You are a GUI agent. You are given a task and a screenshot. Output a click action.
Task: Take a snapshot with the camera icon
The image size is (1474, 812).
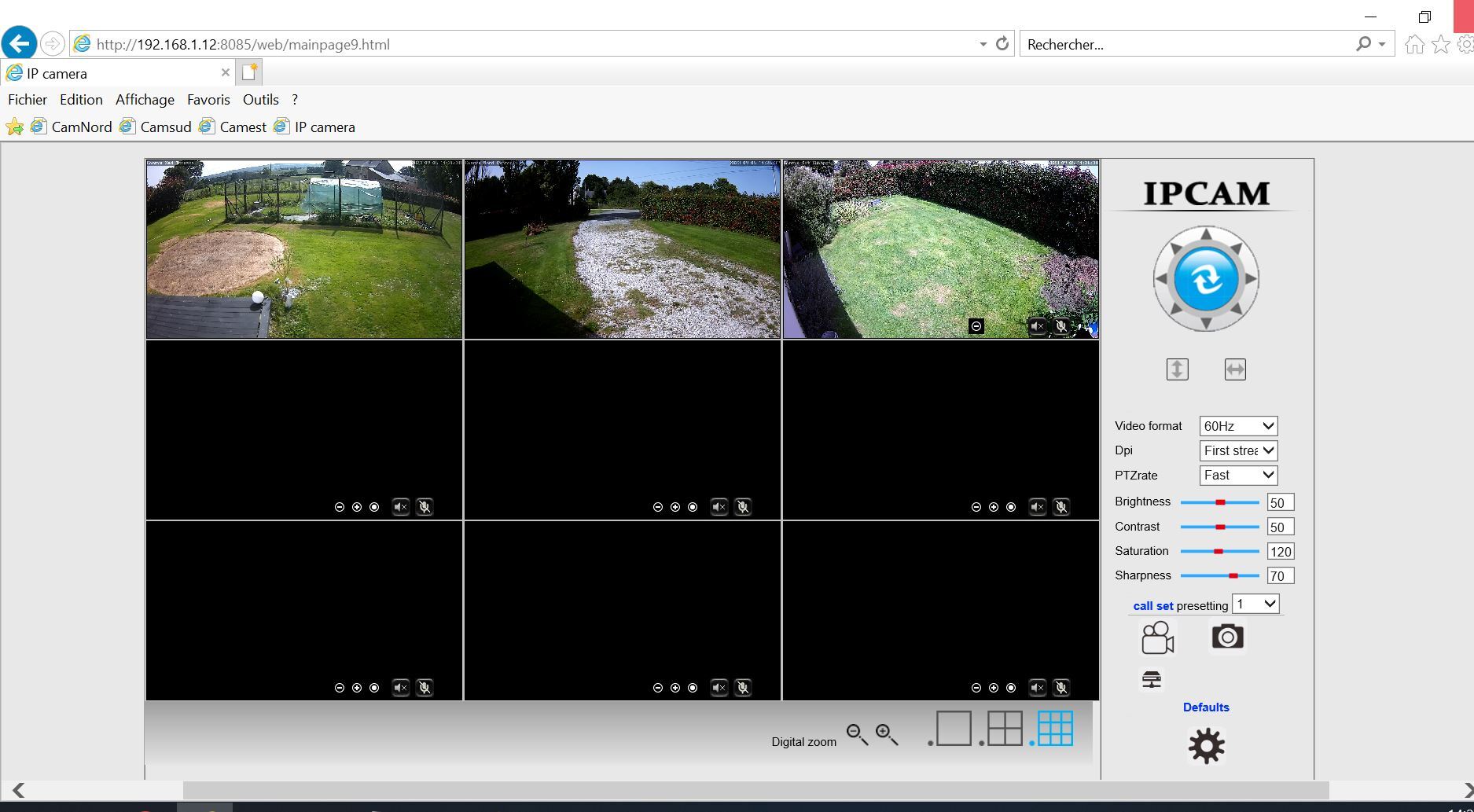click(1227, 637)
